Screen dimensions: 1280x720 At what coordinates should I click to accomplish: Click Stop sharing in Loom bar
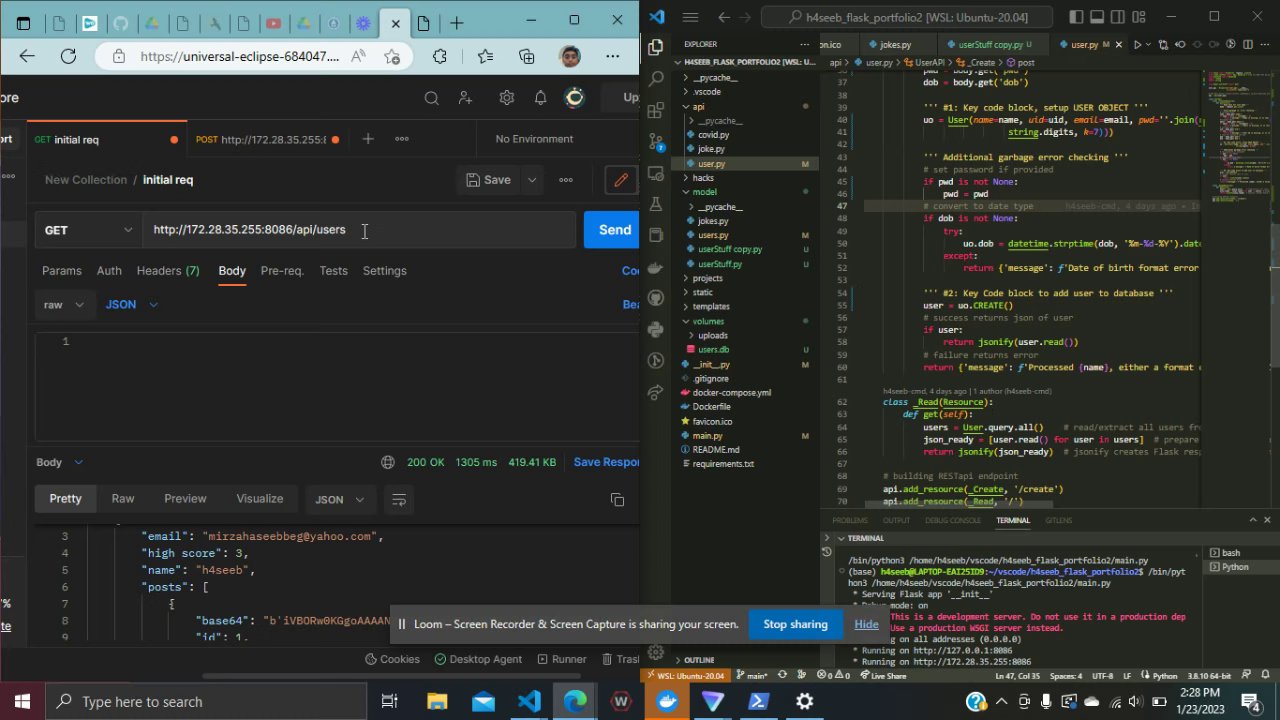(795, 624)
